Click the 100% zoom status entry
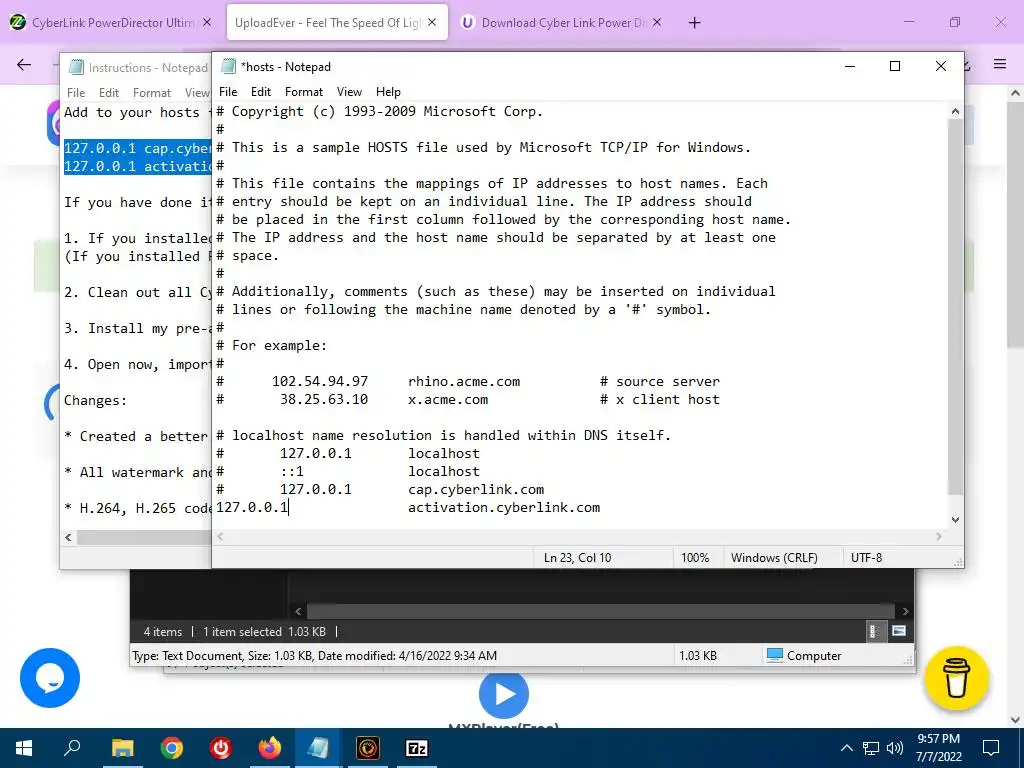This screenshot has height=768, width=1024. [x=695, y=558]
